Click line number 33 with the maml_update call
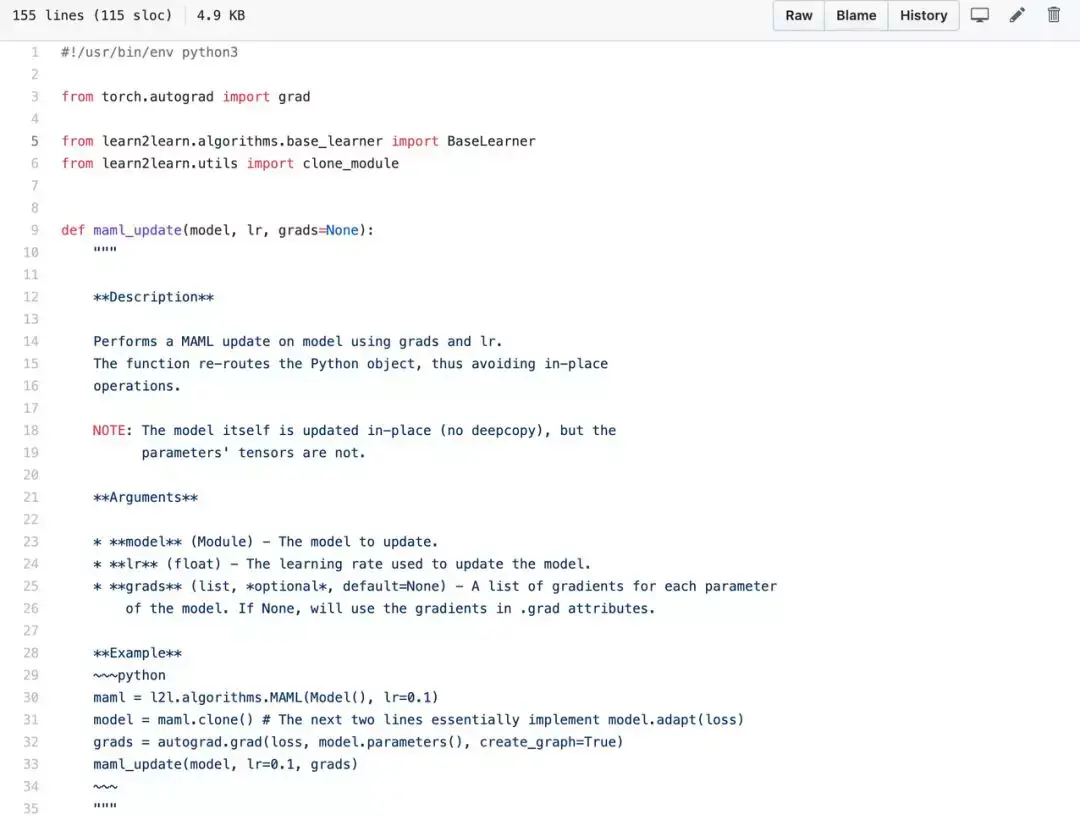The height and width of the screenshot is (820, 1080). [x=31, y=764]
